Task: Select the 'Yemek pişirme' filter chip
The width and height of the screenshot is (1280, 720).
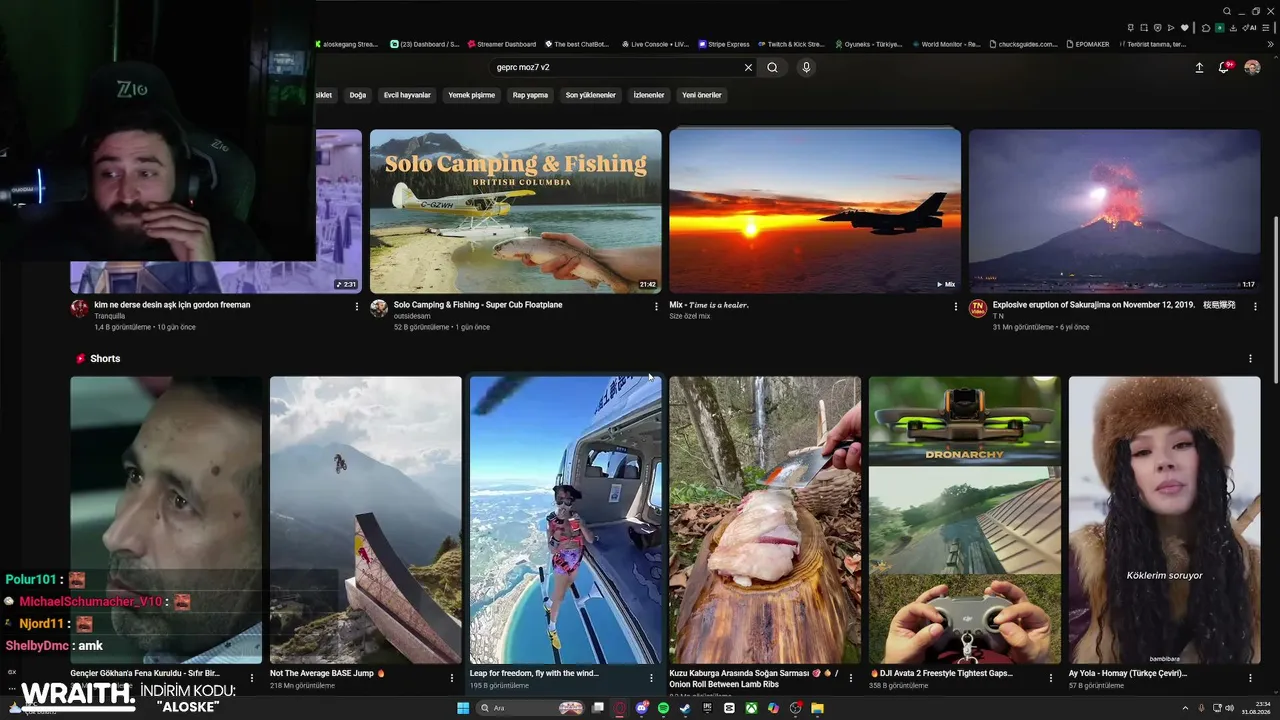Action: point(472,95)
